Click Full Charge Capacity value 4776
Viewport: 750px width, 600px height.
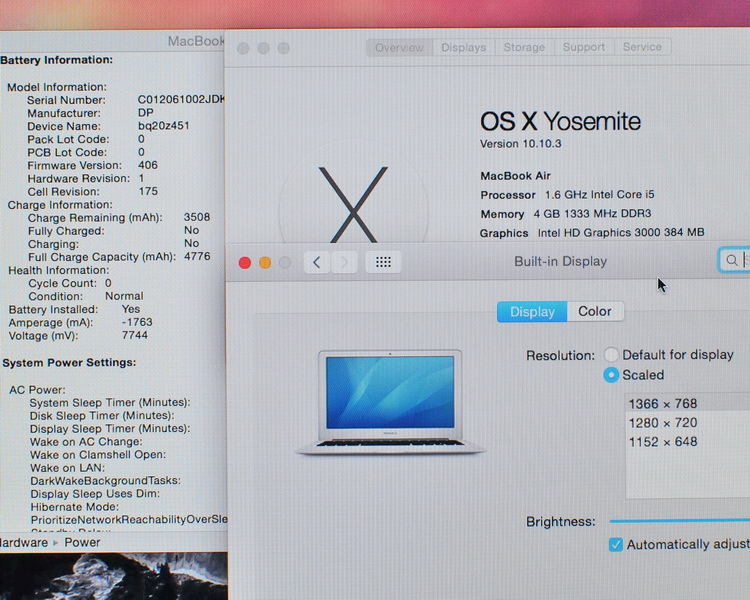[197, 256]
